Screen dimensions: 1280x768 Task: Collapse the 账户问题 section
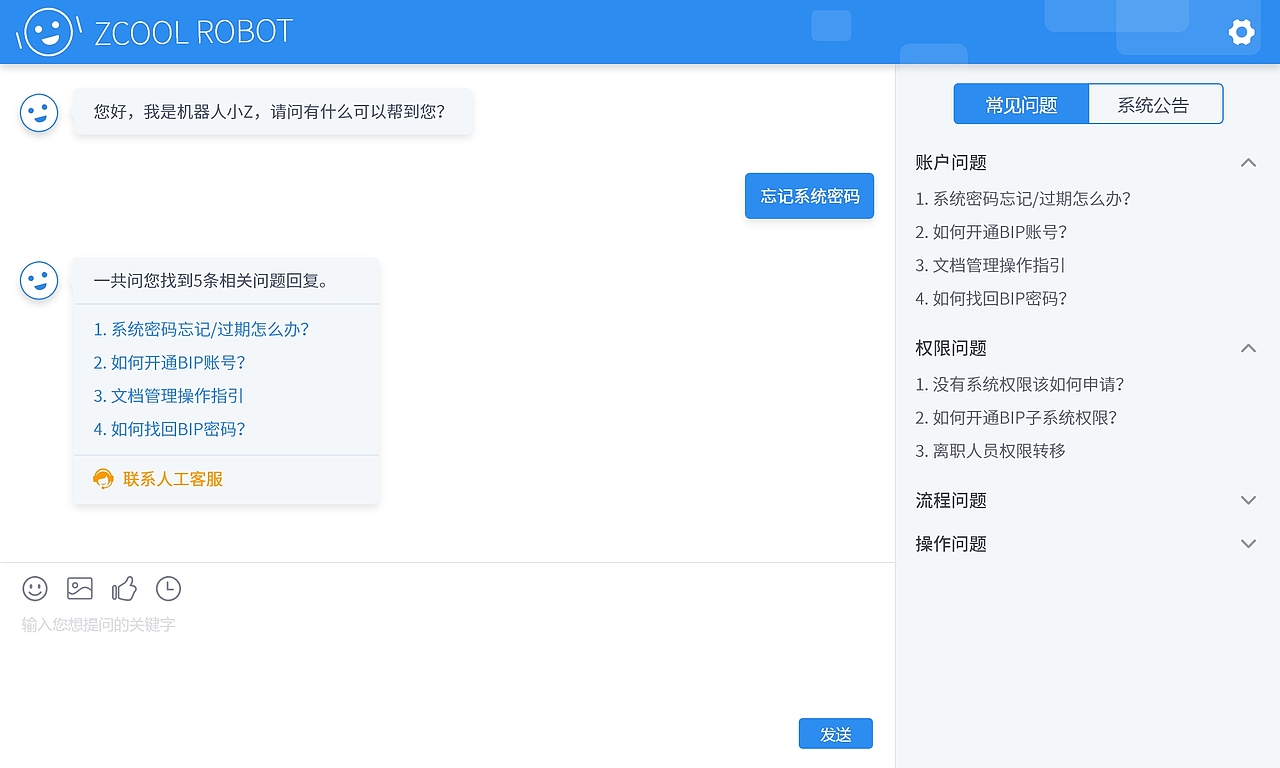pyautogui.click(x=1248, y=162)
